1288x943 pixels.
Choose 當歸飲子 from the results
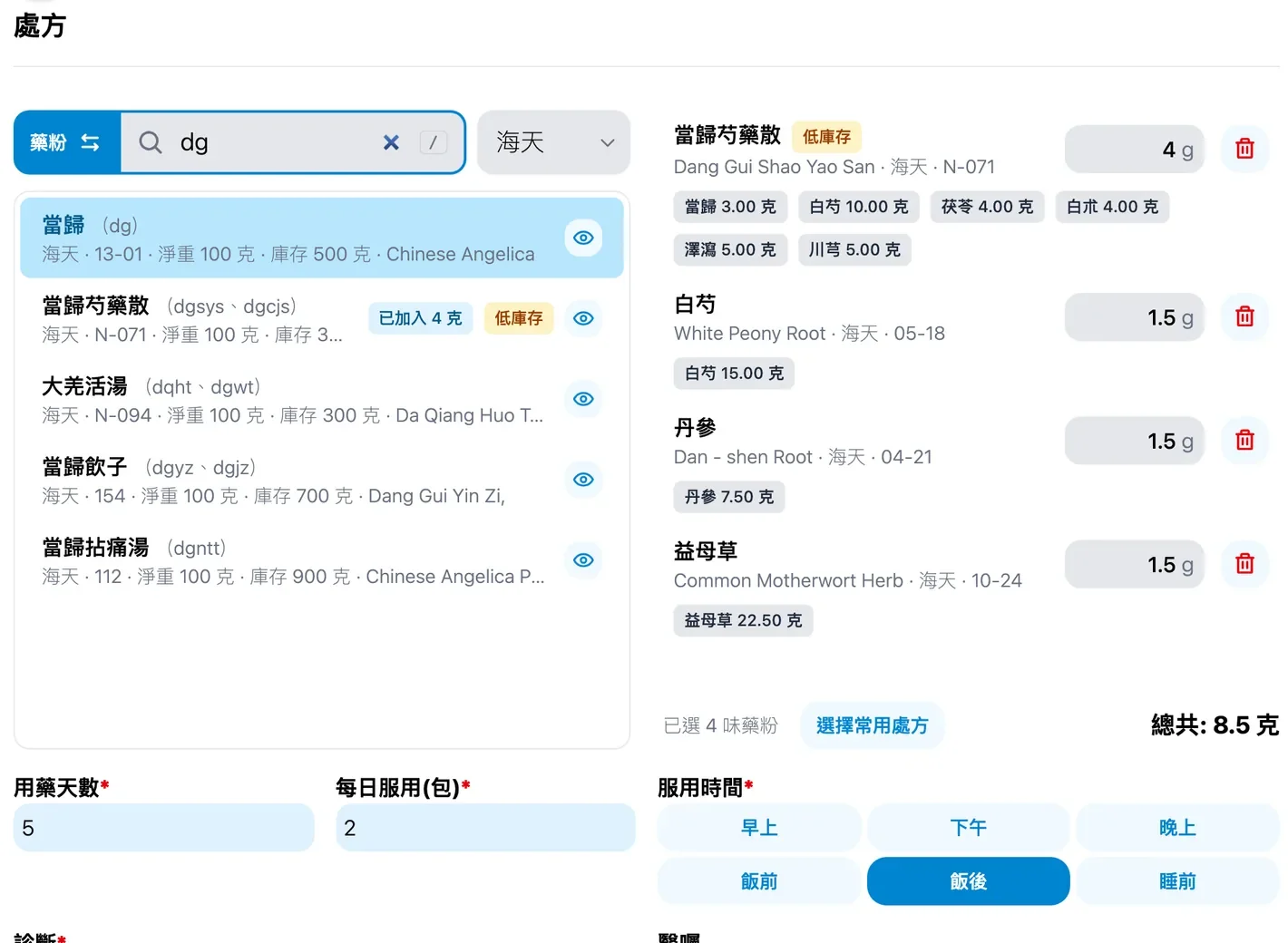coord(322,480)
